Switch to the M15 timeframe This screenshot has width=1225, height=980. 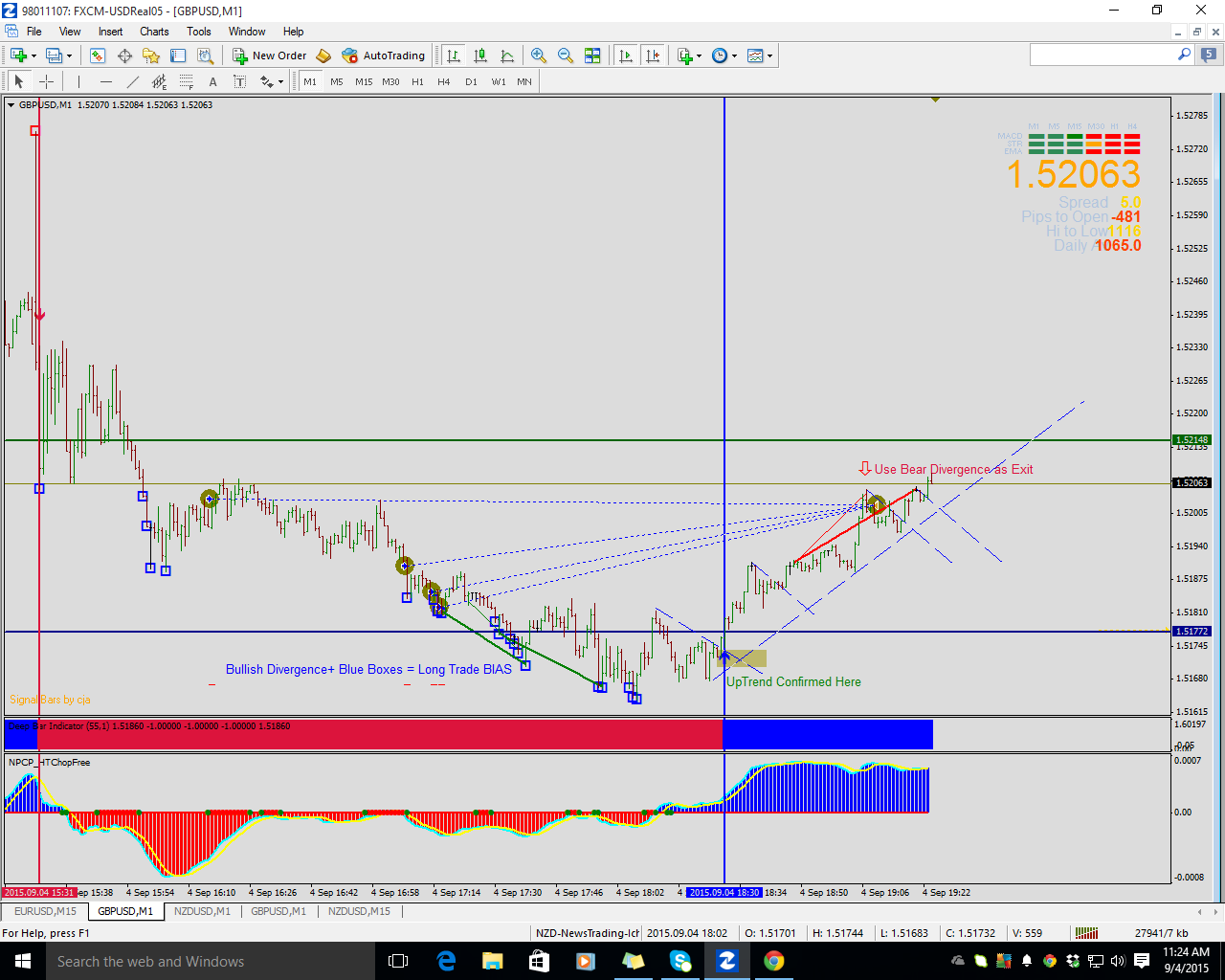click(364, 81)
